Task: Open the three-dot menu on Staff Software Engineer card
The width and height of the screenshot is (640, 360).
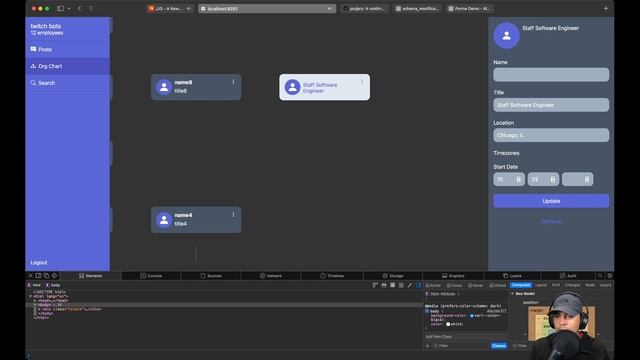Action: [362, 82]
